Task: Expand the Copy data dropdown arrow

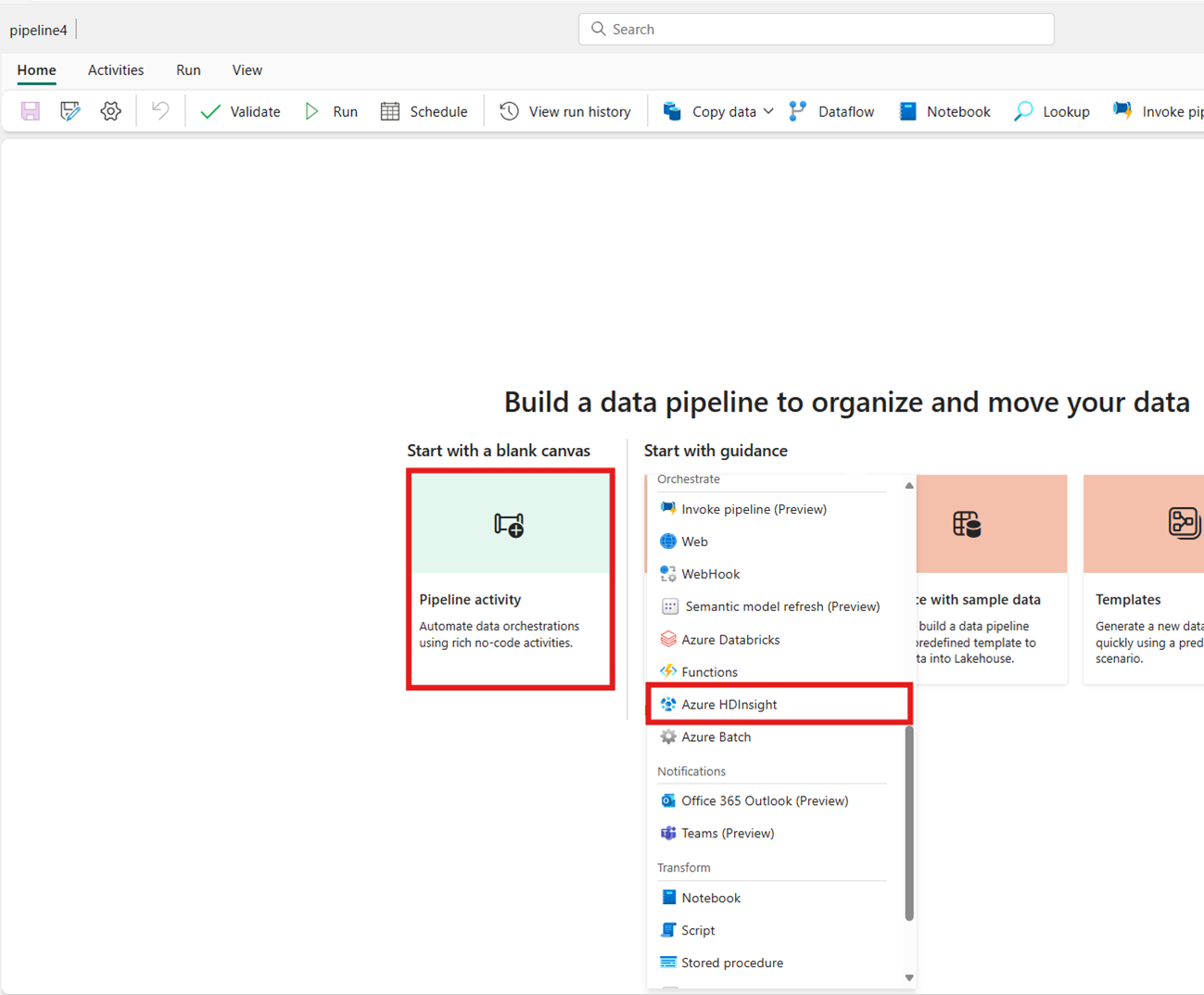Action: coord(768,111)
